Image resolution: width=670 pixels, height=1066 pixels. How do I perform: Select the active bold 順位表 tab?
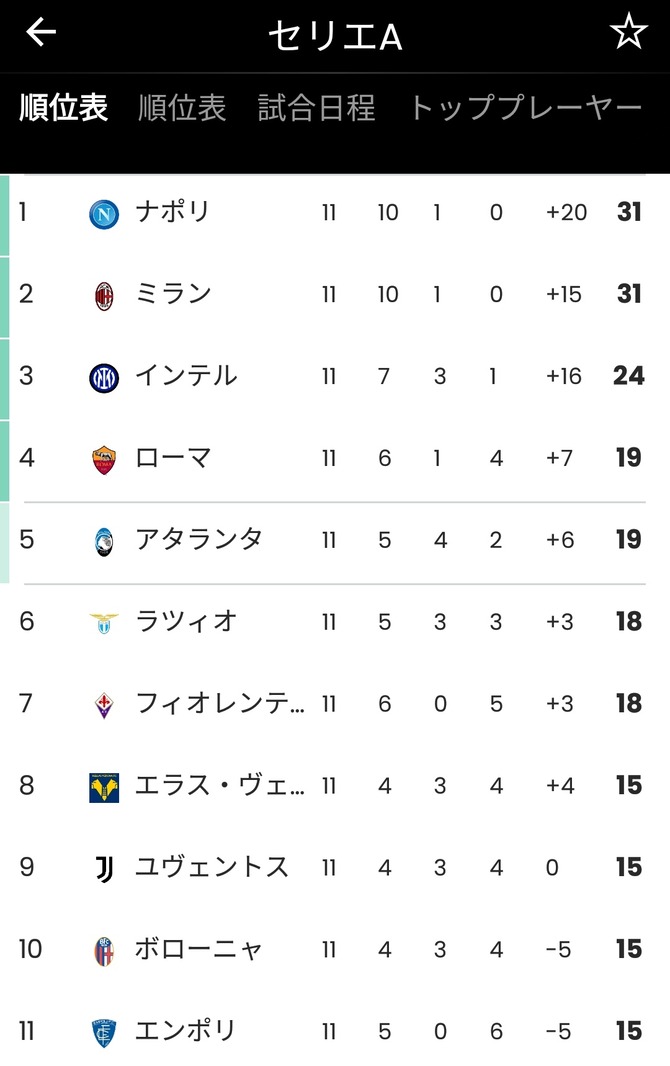pyautogui.click(x=63, y=107)
